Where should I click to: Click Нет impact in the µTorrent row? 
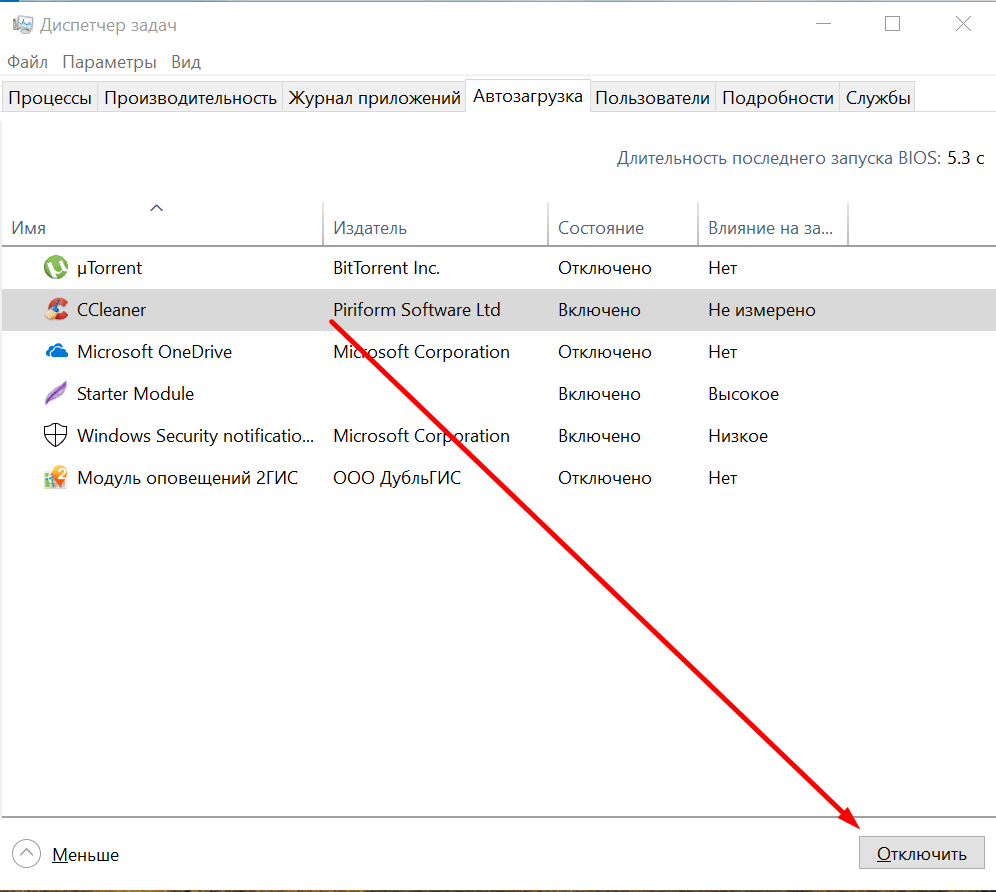coord(722,267)
